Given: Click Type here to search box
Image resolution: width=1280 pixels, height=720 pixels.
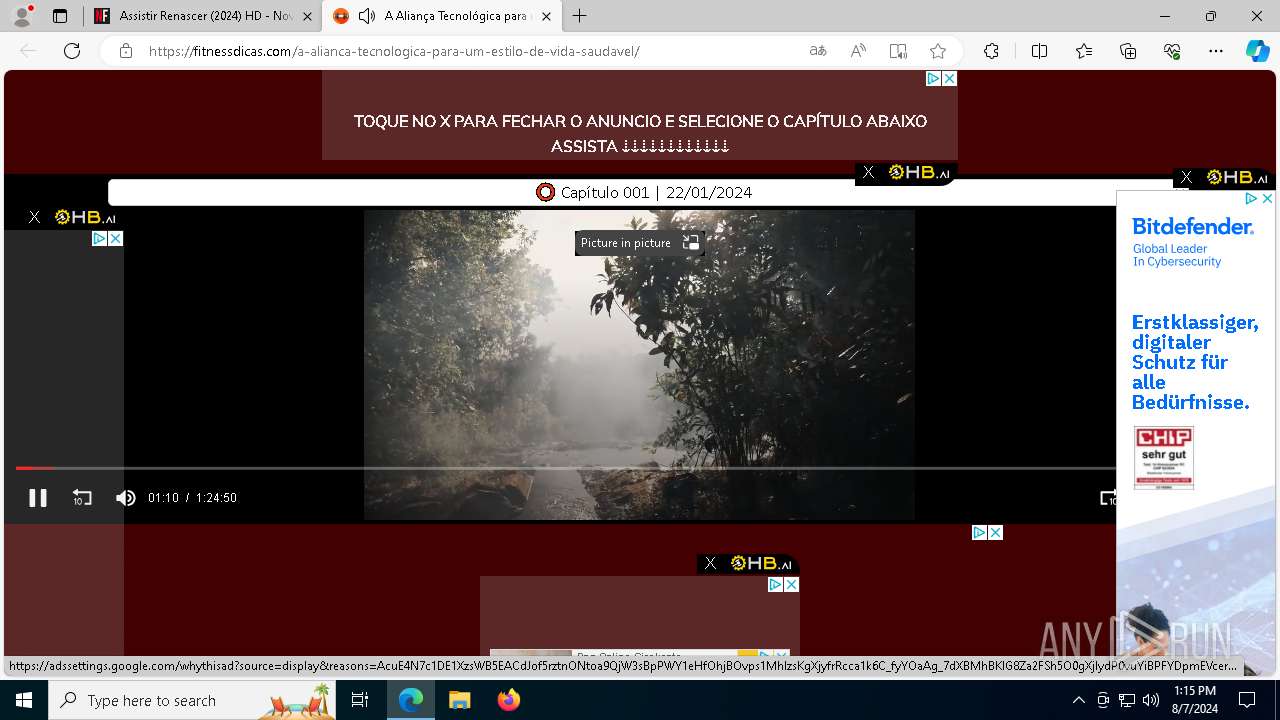Looking at the screenshot, I should [x=192, y=700].
